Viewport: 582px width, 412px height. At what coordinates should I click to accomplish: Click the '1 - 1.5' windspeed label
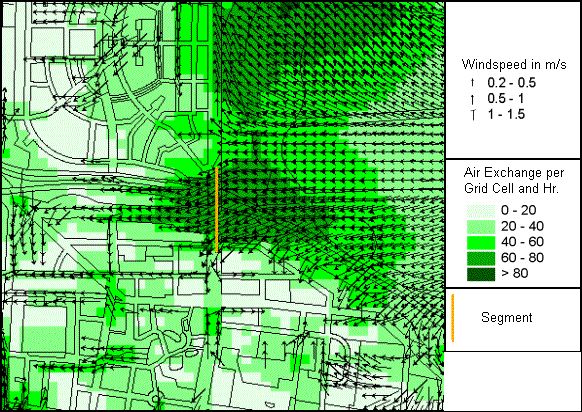tap(506, 115)
